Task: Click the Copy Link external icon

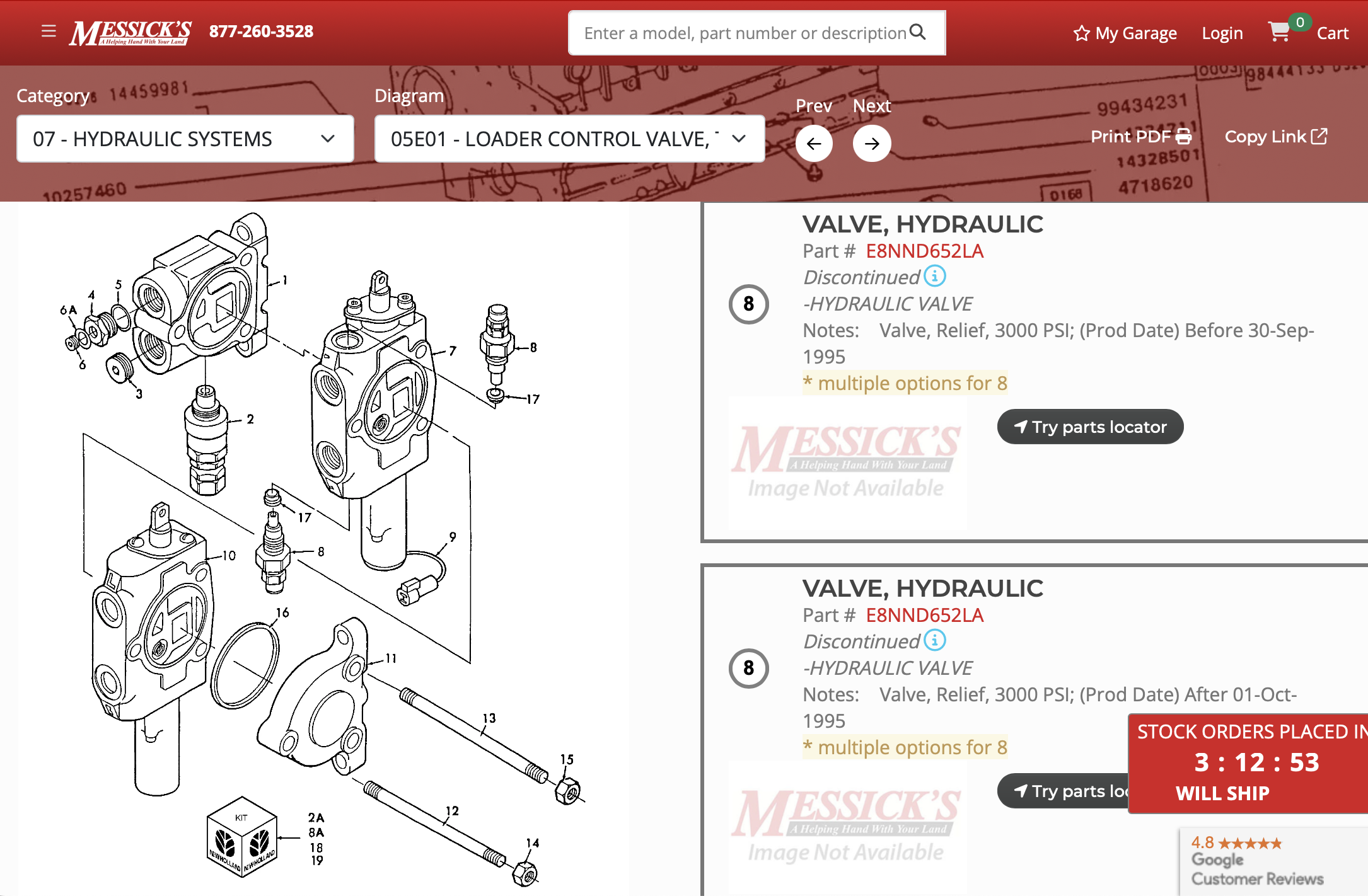Action: tap(1319, 136)
